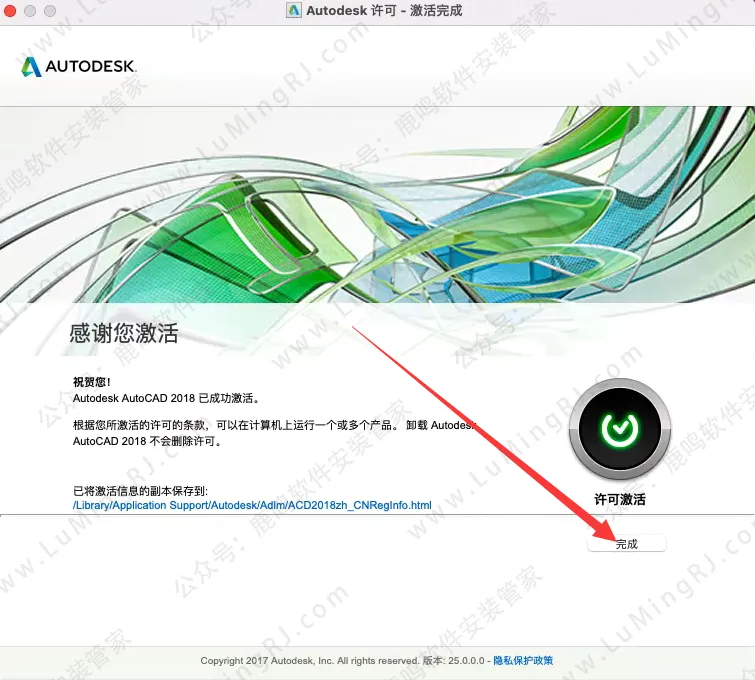Click the Autodesk A logo icon

(31, 66)
